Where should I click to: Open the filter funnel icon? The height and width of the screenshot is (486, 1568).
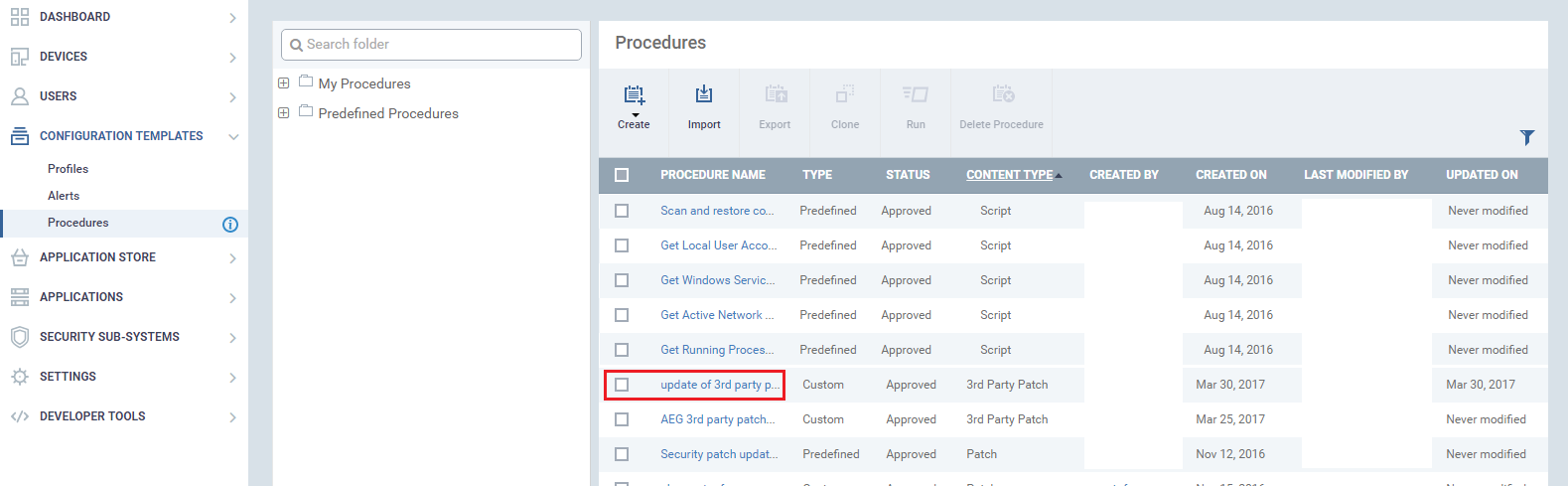point(1527,137)
